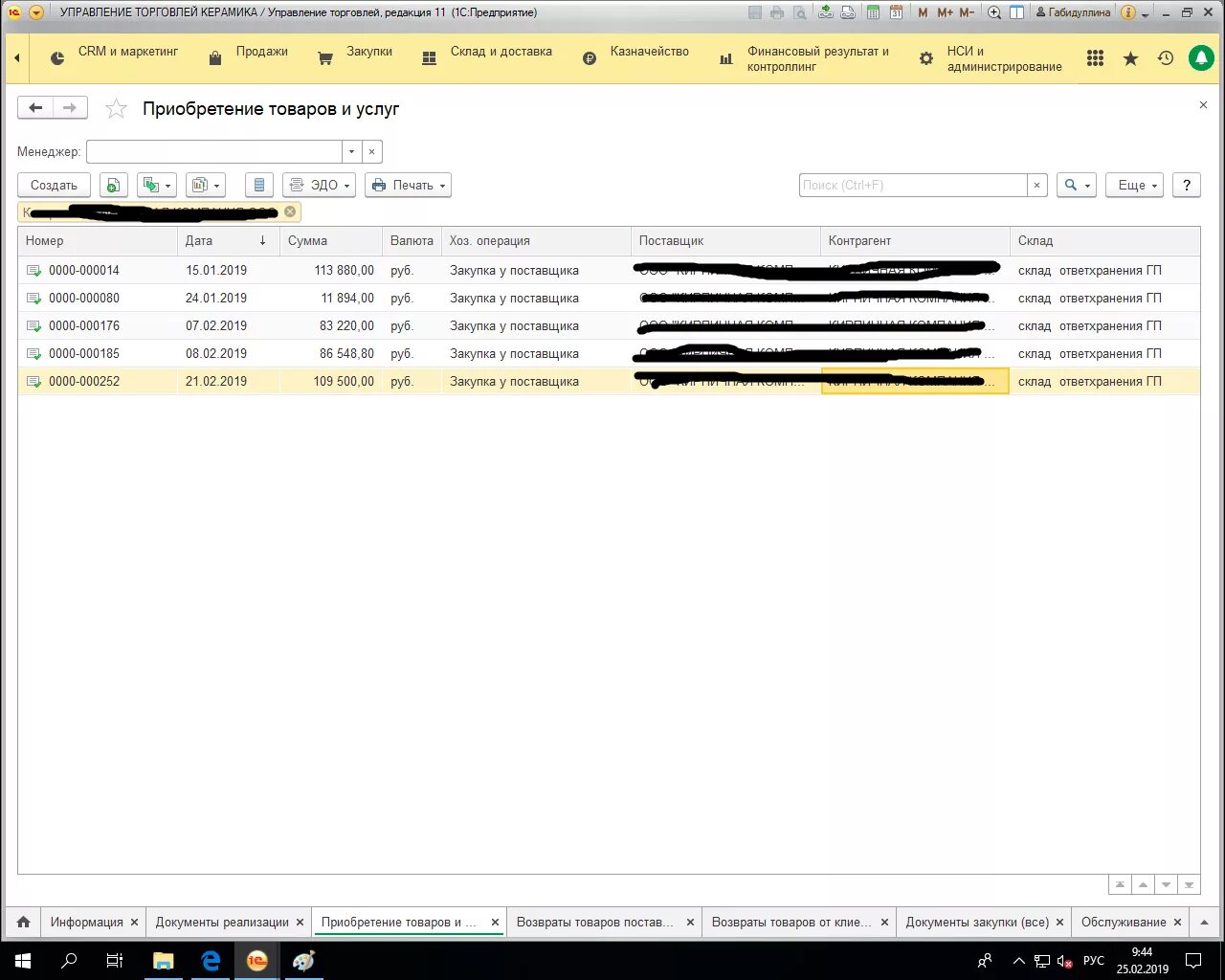The height and width of the screenshot is (980, 1225).
Task: Remove the counterparty filter chip
Action: coord(290,212)
